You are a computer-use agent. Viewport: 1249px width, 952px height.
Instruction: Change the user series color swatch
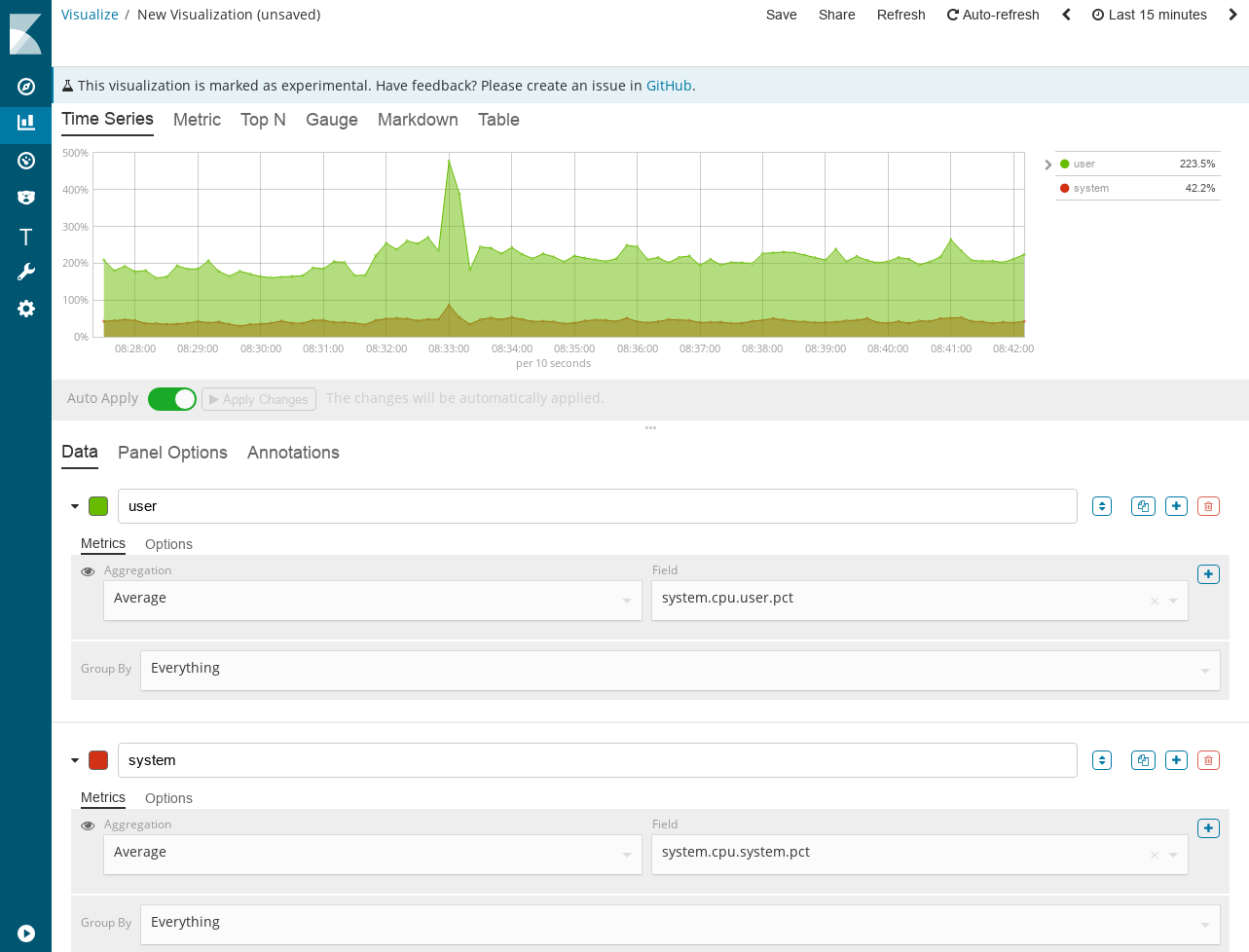[x=97, y=505]
